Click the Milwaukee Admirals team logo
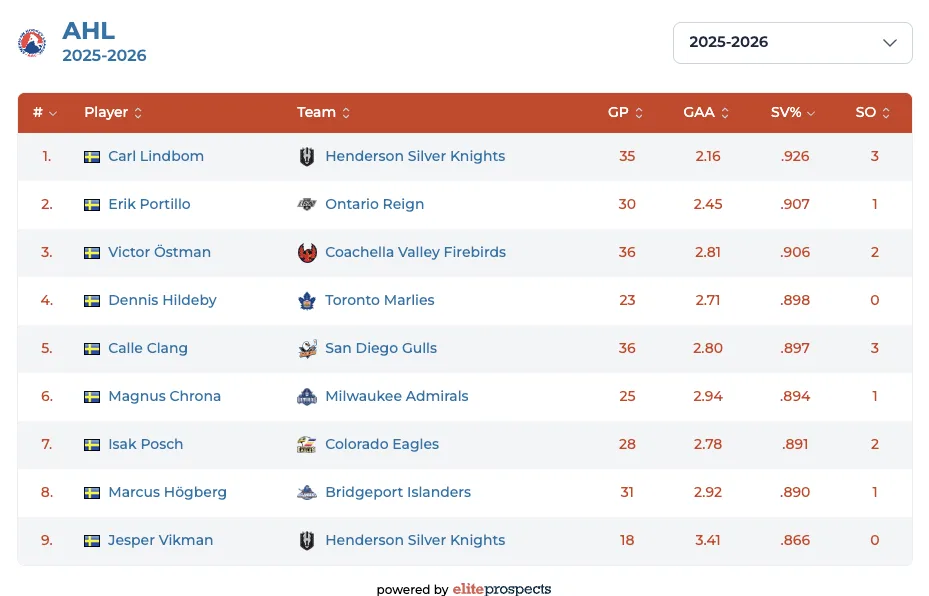The image size is (929, 596). pos(307,397)
